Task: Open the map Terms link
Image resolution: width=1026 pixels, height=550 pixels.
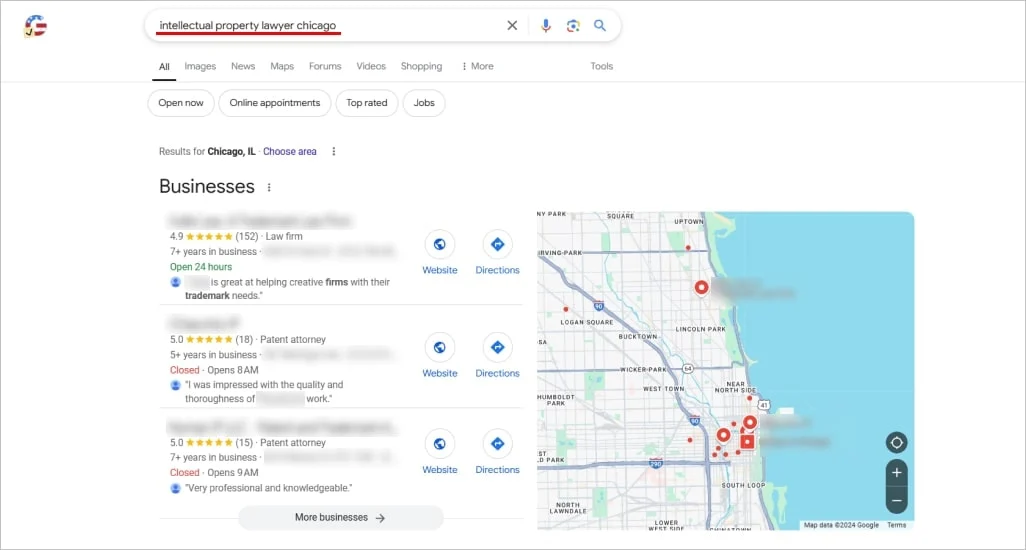Action: [896, 525]
